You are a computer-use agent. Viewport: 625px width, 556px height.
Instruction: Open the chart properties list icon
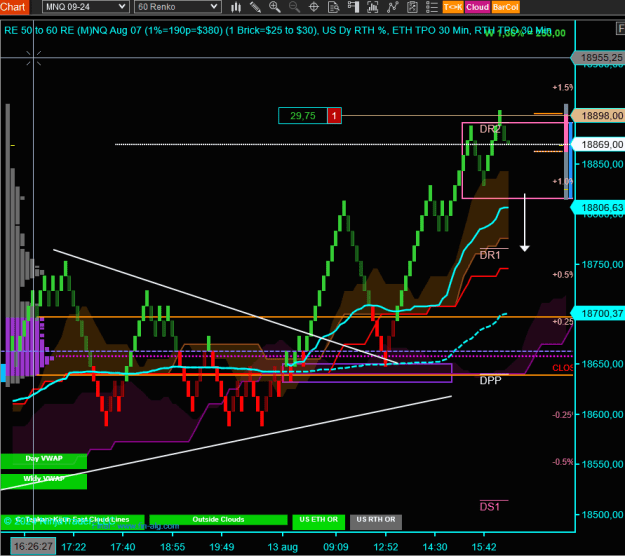click(432, 7)
